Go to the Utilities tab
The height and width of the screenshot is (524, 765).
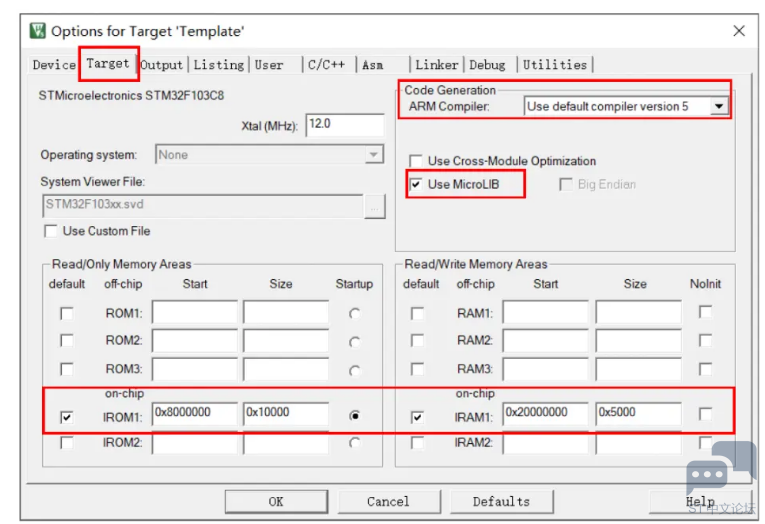click(555, 65)
